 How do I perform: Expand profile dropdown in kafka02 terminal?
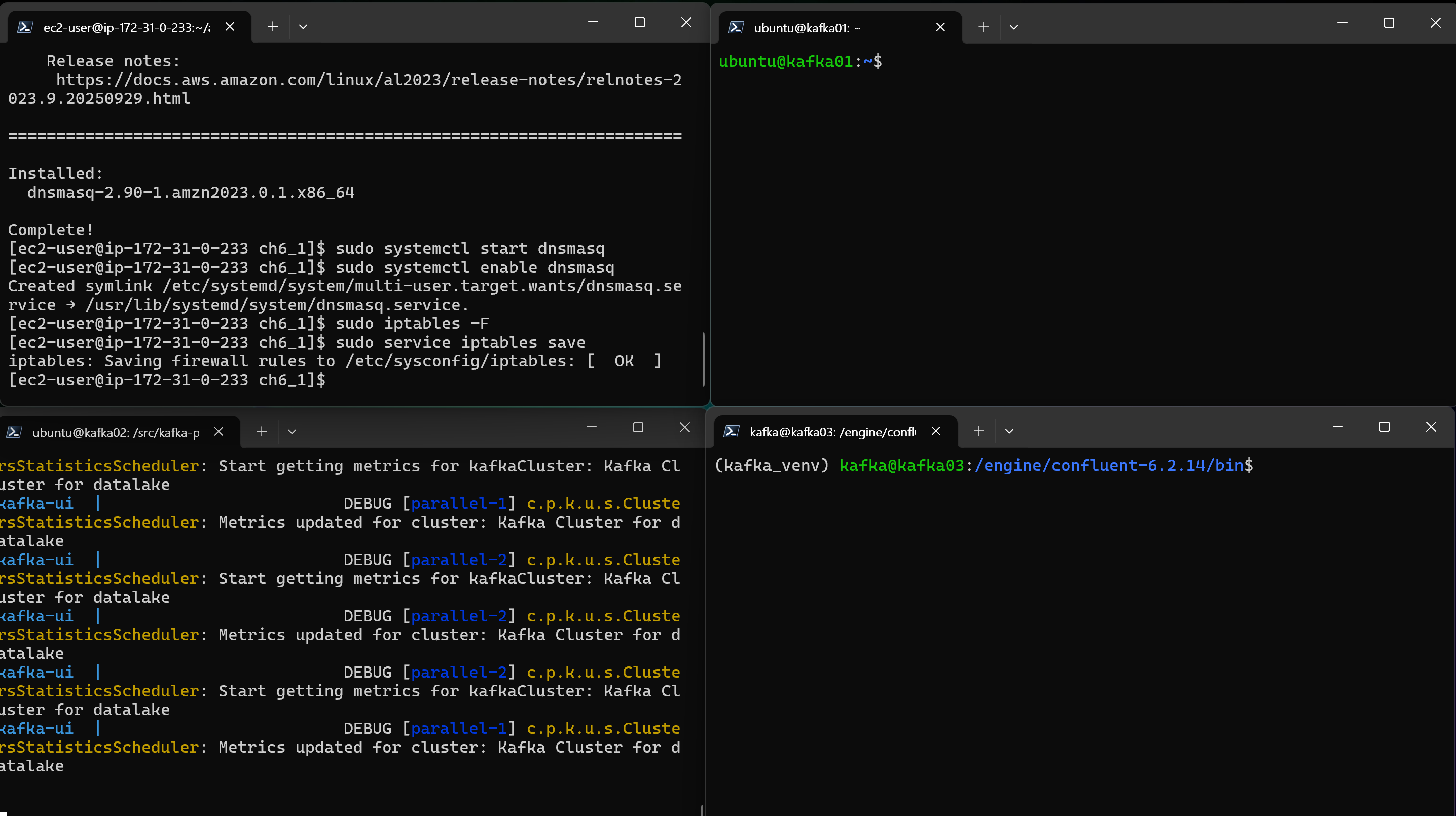292,432
